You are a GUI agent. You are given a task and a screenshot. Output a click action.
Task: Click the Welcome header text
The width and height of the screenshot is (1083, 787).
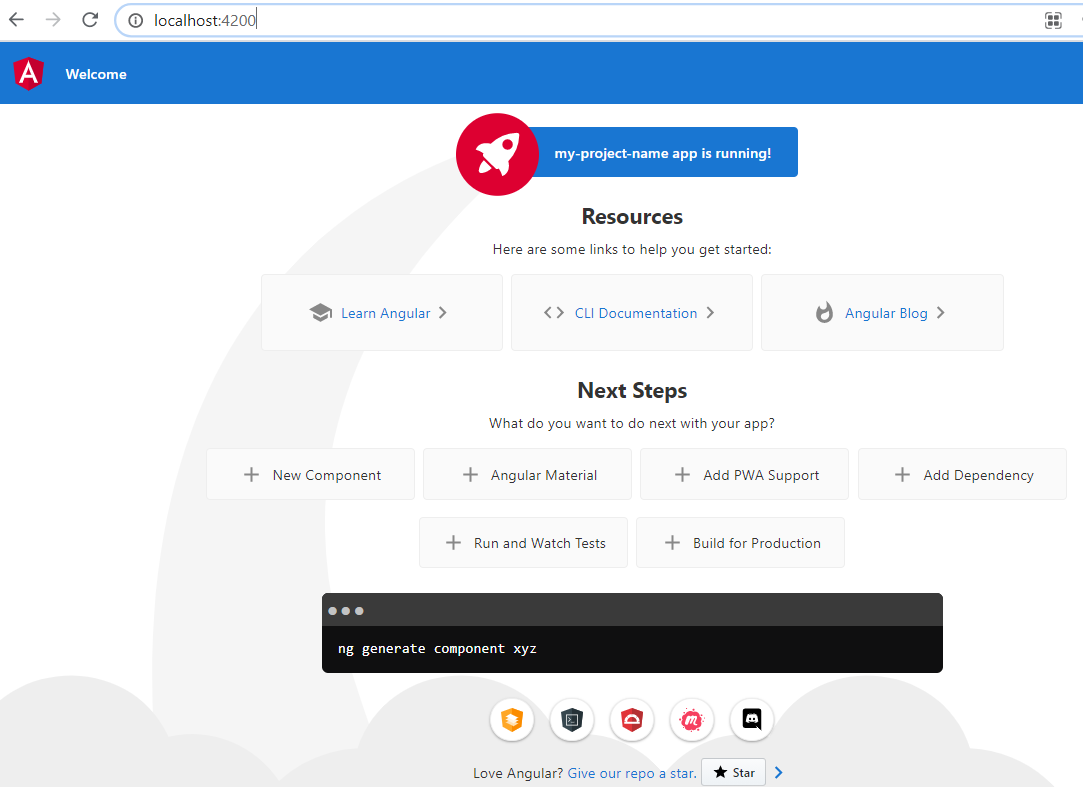coord(96,75)
